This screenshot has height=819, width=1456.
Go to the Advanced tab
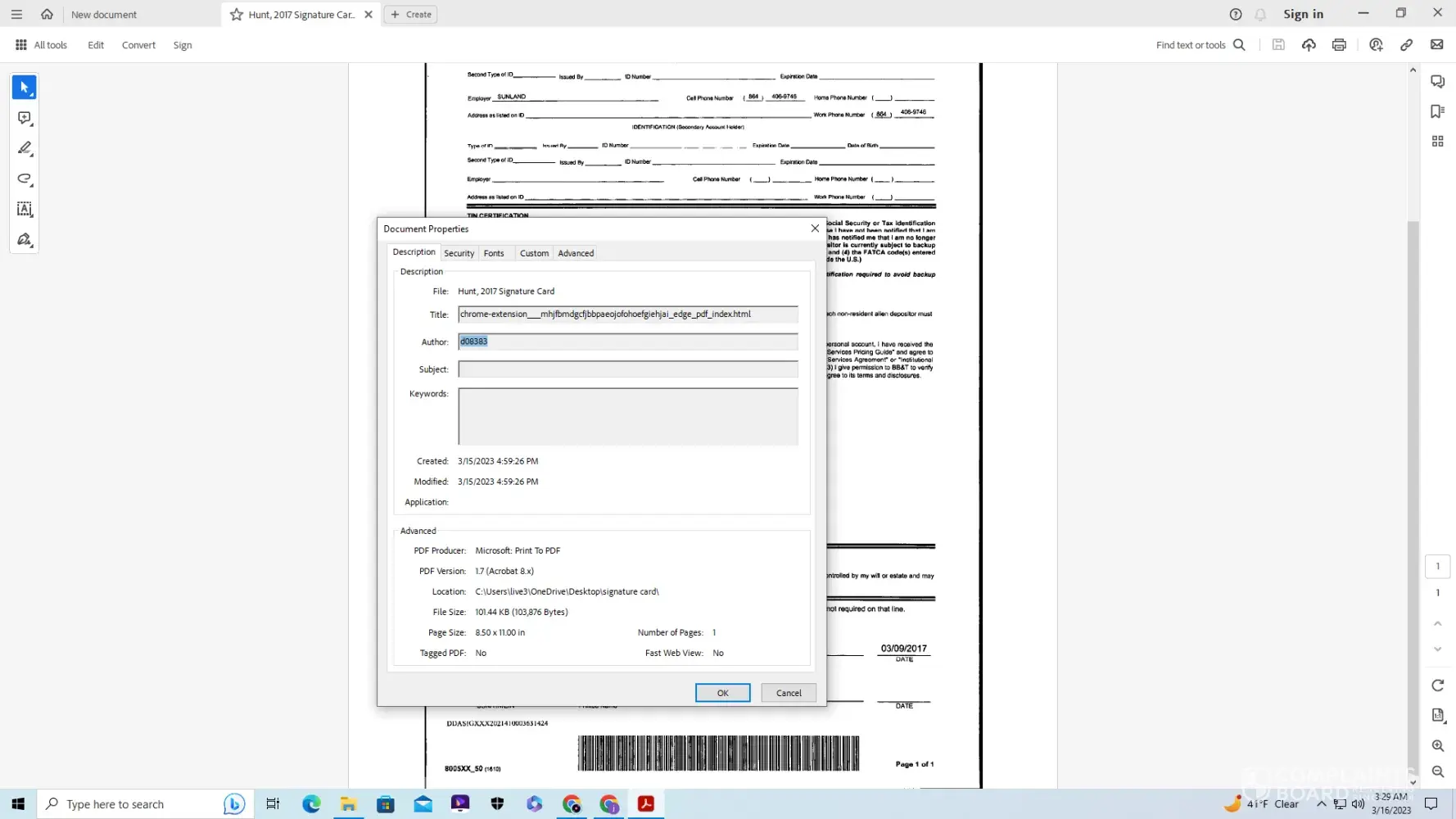(x=576, y=253)
